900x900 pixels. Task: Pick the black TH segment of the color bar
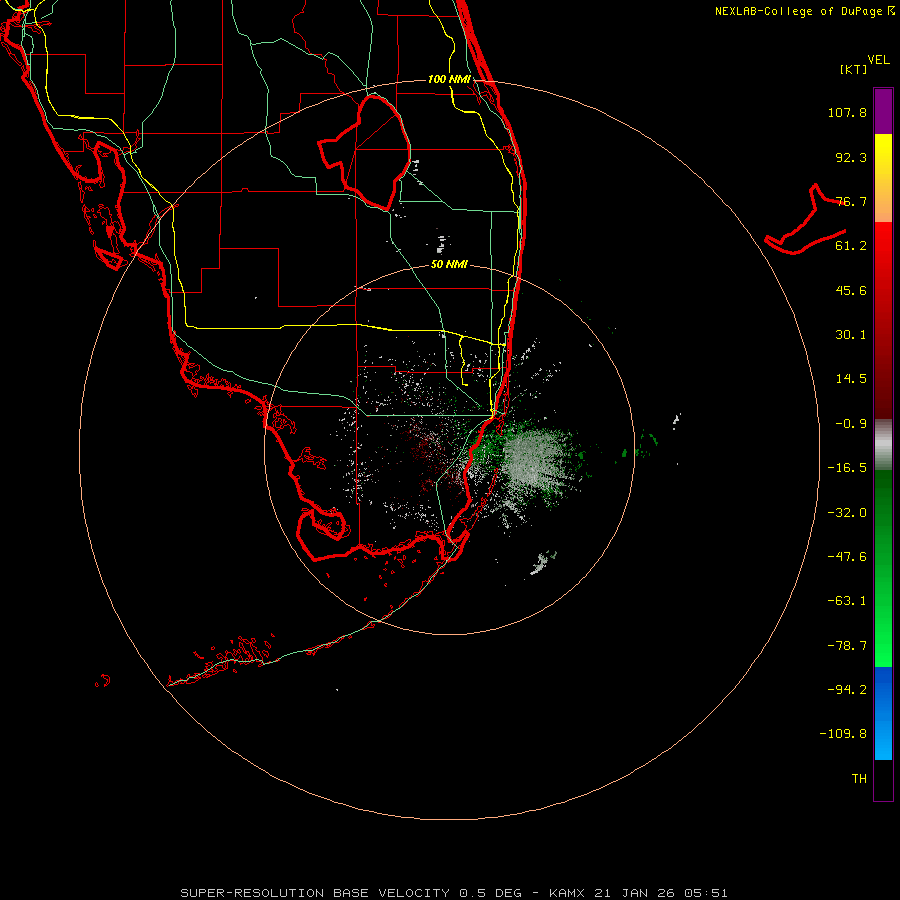[x=883, y=779]
